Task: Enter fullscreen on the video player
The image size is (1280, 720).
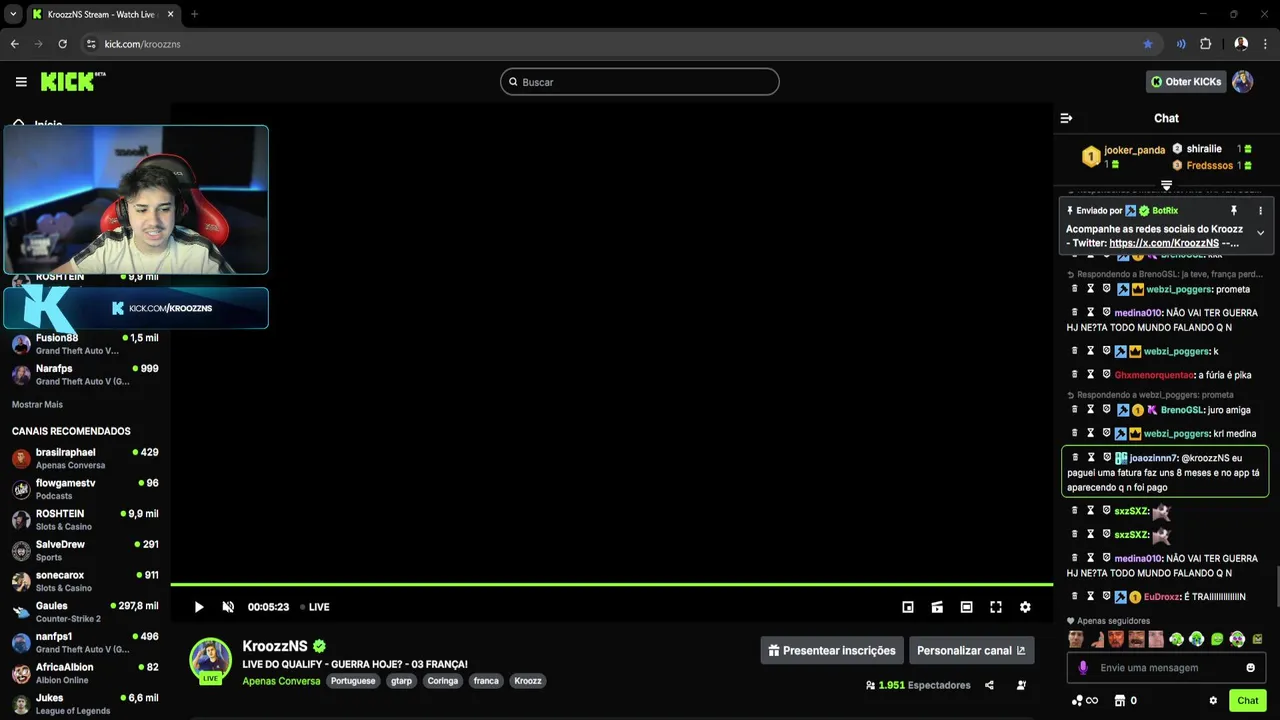Action: (x=996, y=607)
